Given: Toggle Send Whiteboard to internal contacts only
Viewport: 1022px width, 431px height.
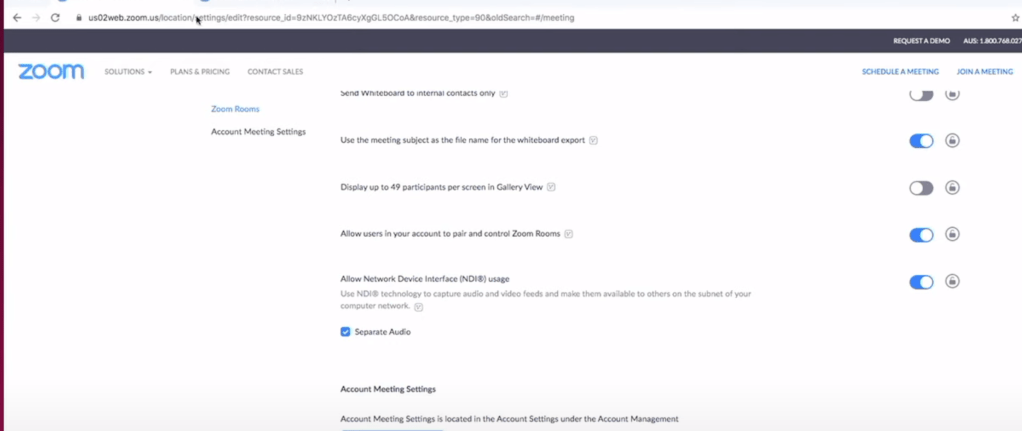Looking at the screenshot, I should (x=921, y=95).
